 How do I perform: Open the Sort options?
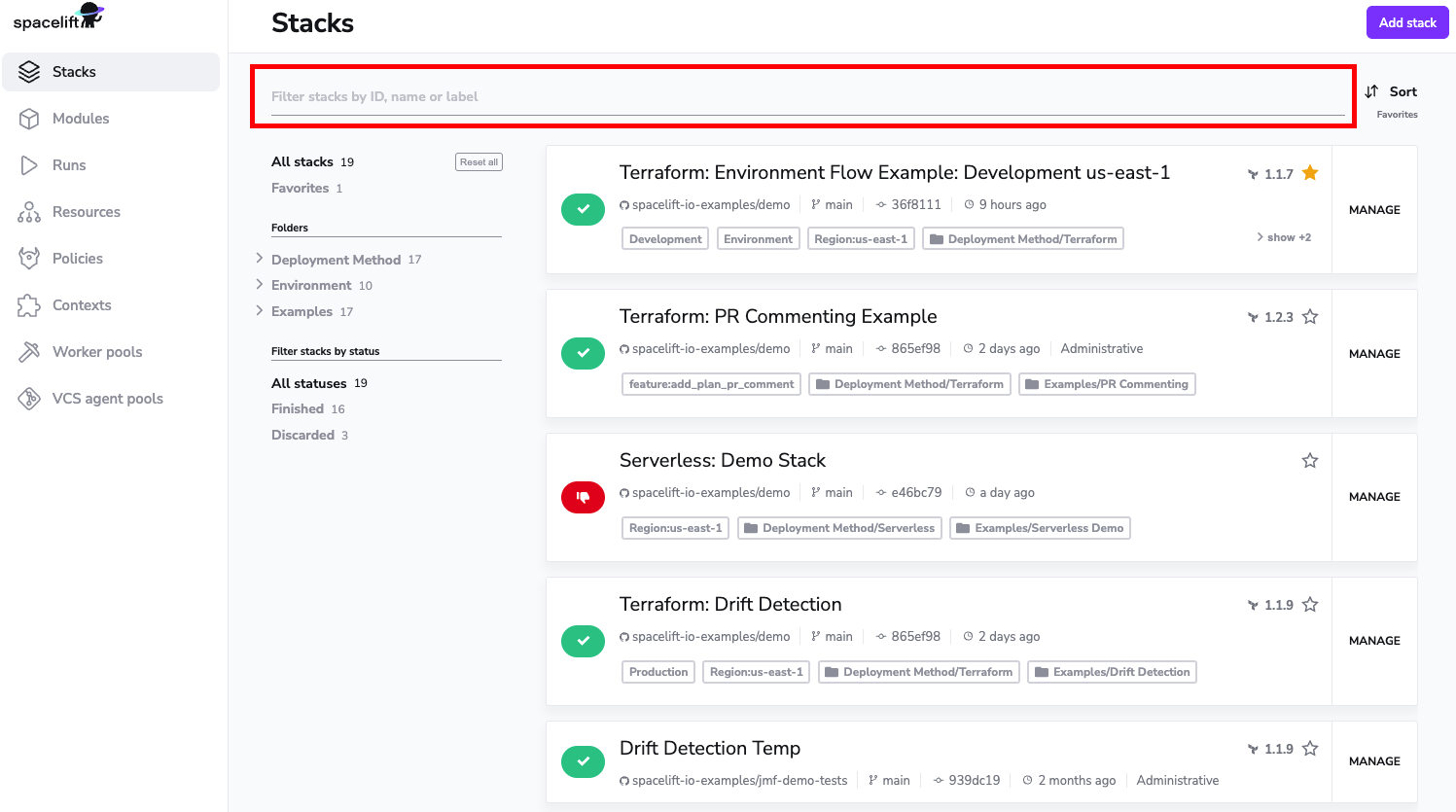(x=1391, y=92)
